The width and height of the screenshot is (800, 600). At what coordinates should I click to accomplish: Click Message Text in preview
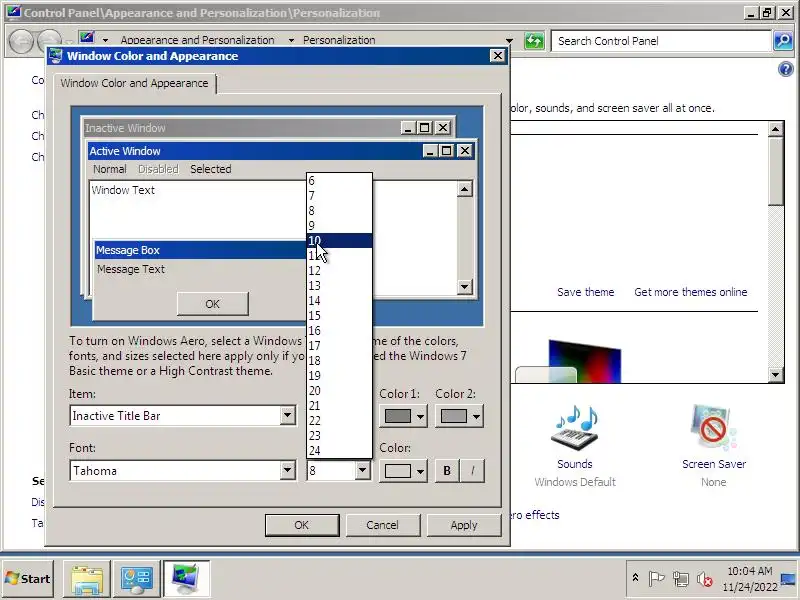click(x=131, y=269)
